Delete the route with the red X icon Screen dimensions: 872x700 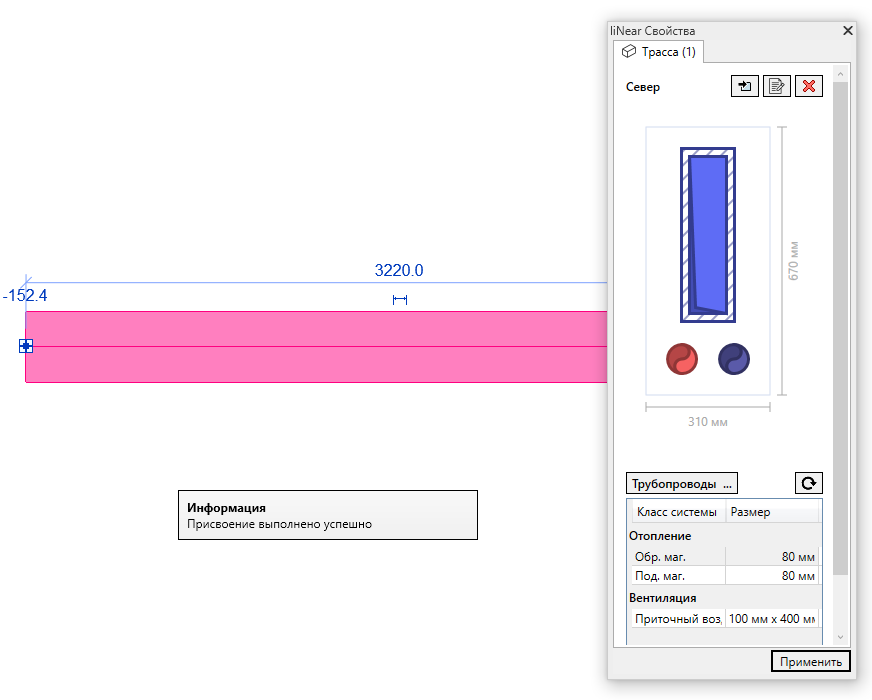pyautogui.click(x=809, y=86)
